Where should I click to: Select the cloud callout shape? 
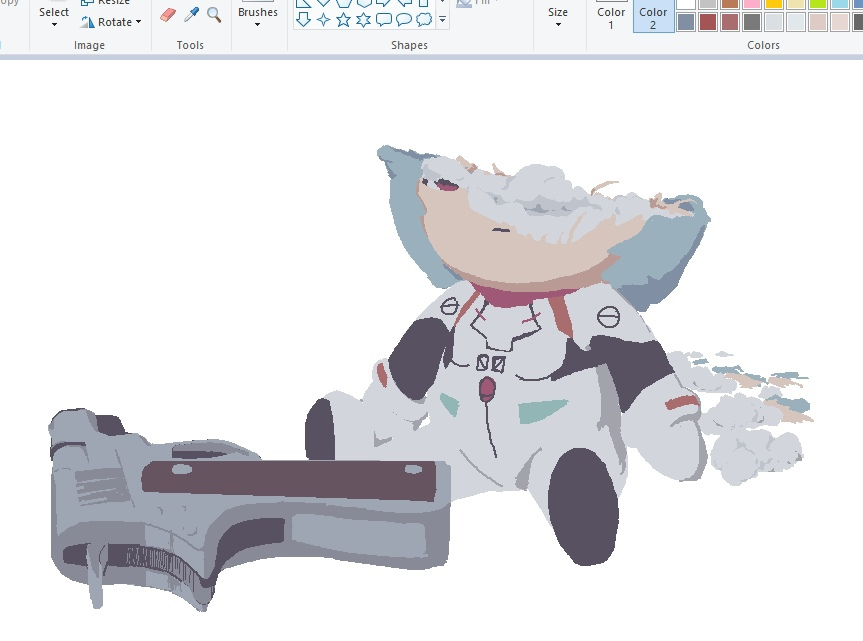click(424, 20)
